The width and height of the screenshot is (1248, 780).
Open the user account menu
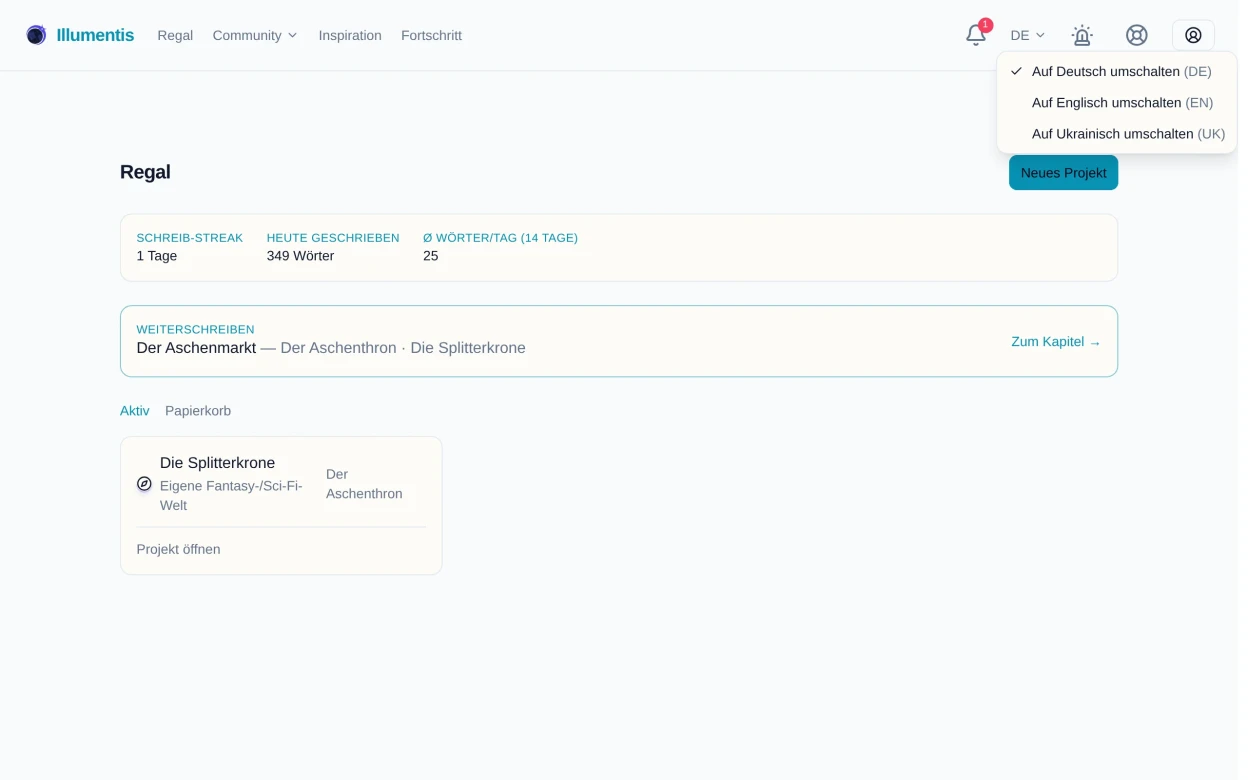point(1193,35)
